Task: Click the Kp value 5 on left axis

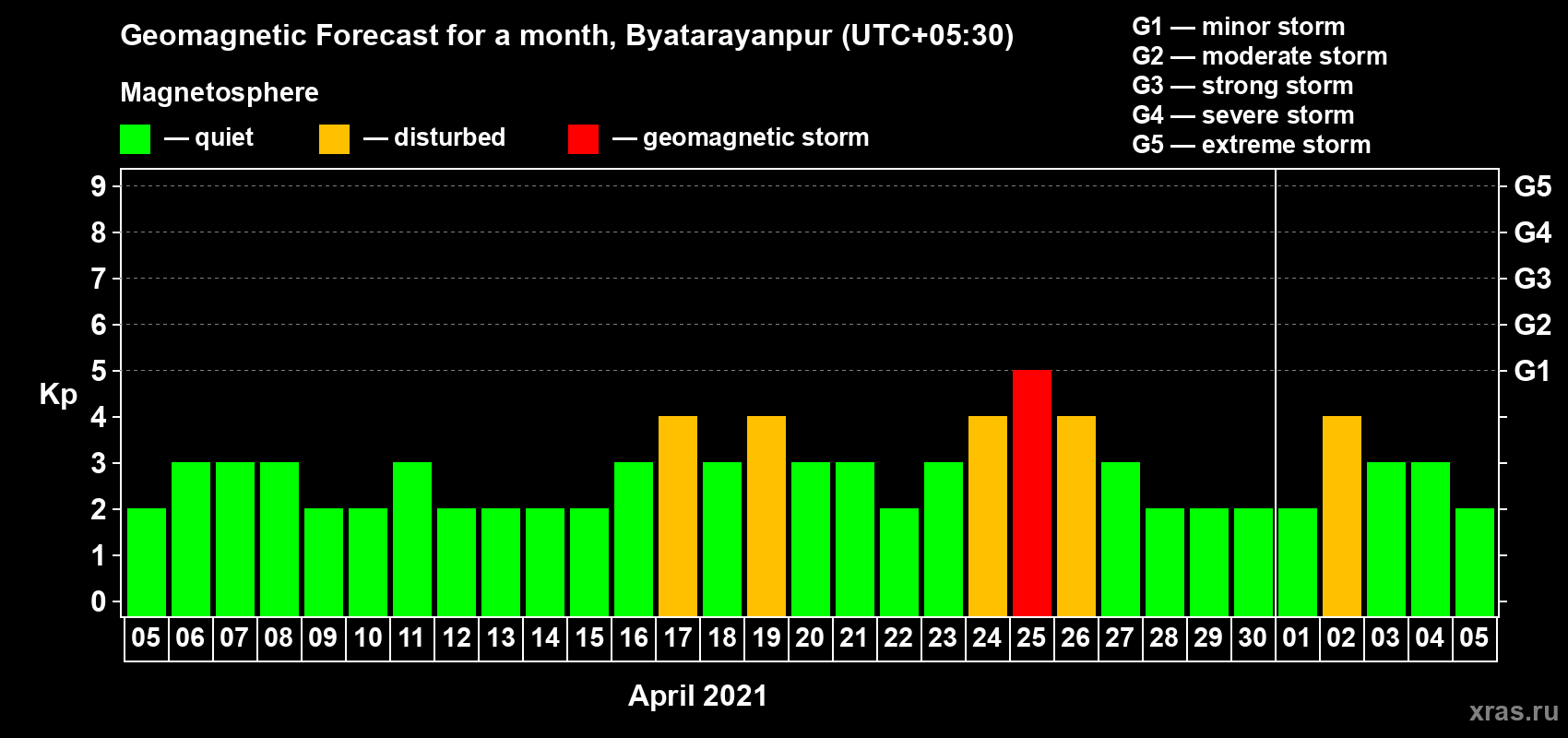Action: 99,371
